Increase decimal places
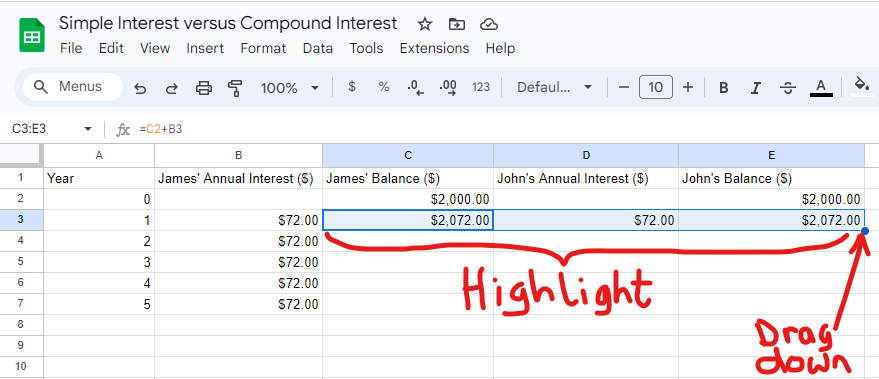The width and height of the screenshot is (879, 379). (448, 87)
